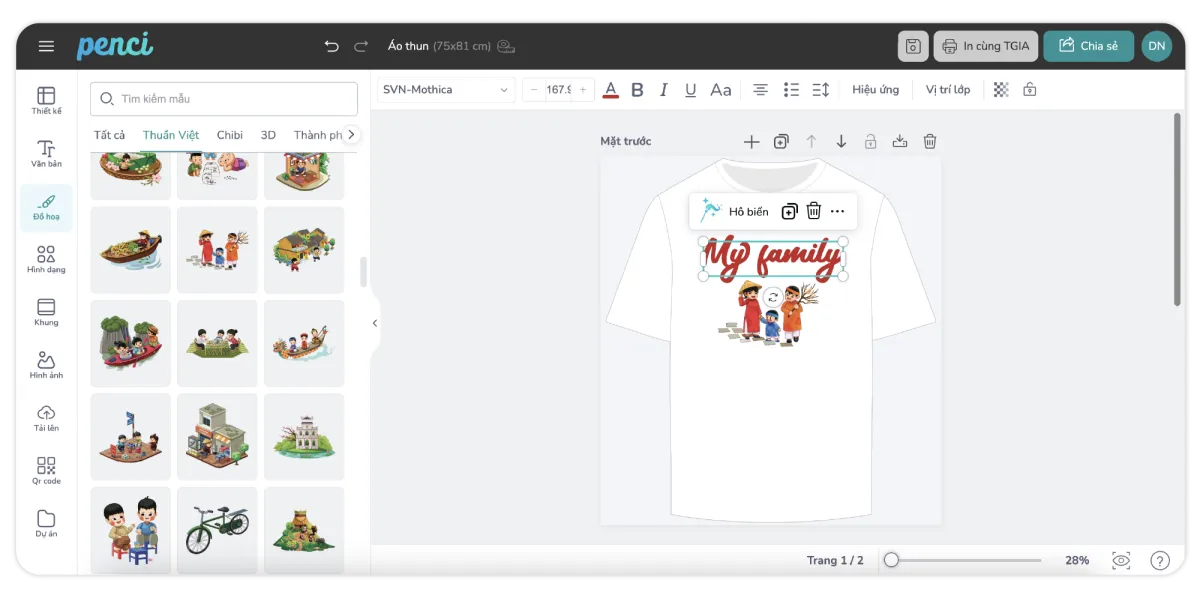Add a new page above the canvas

[x=752, y=142]
